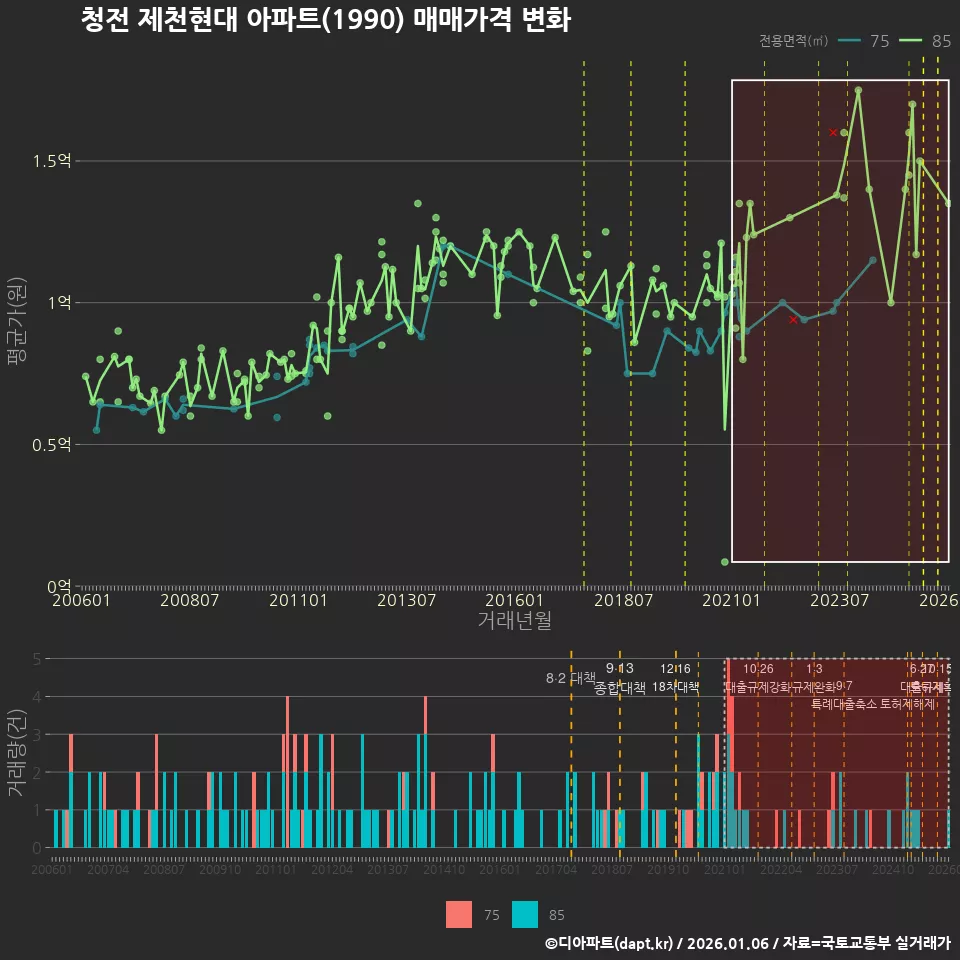Click the final 85 point at right edge
Screen dimensions: 960x960
pos(948,203)
